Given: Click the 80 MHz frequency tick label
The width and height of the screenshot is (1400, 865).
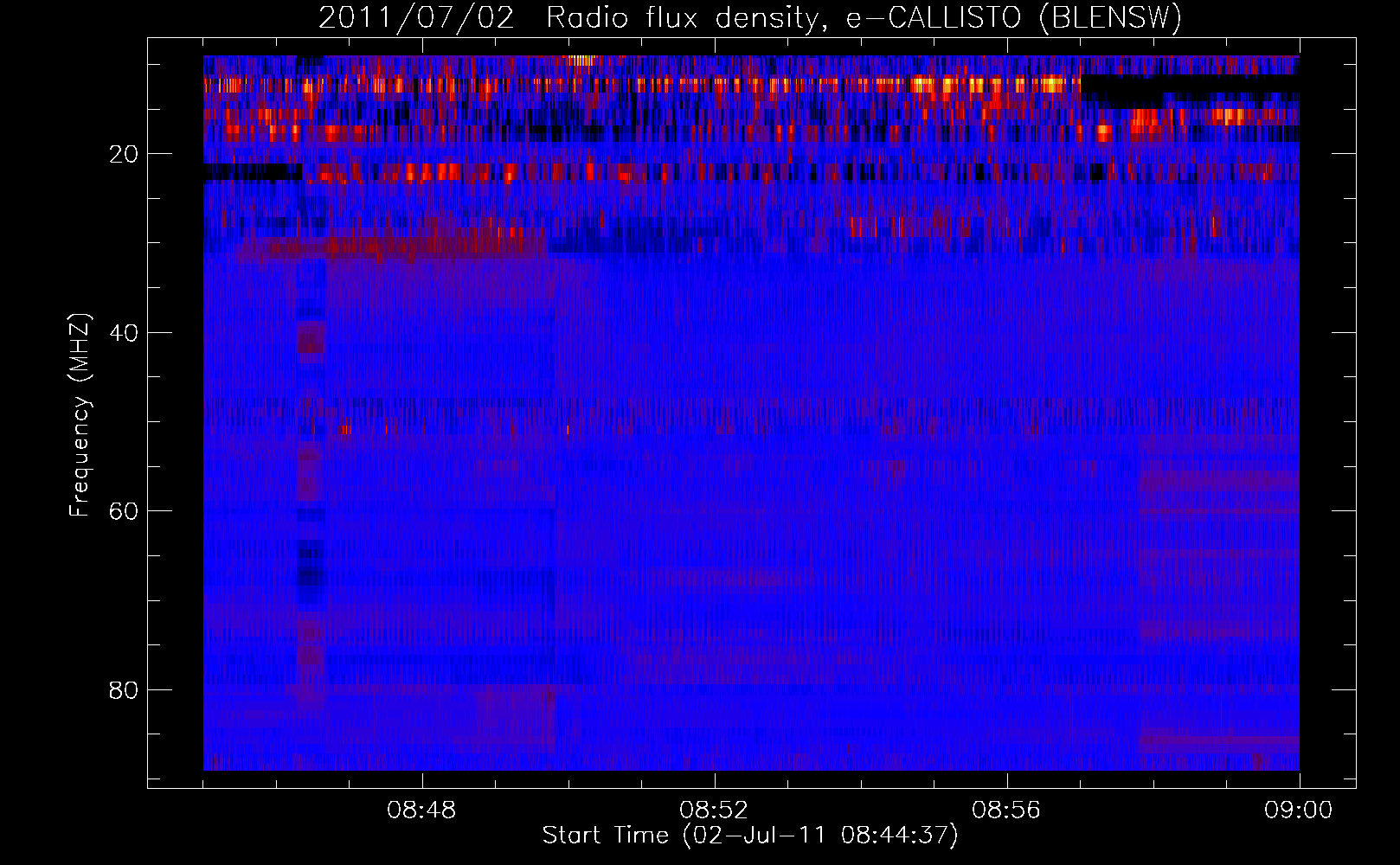Looking at the screenshot, I should pyautogui.click(x=125, y=690).
